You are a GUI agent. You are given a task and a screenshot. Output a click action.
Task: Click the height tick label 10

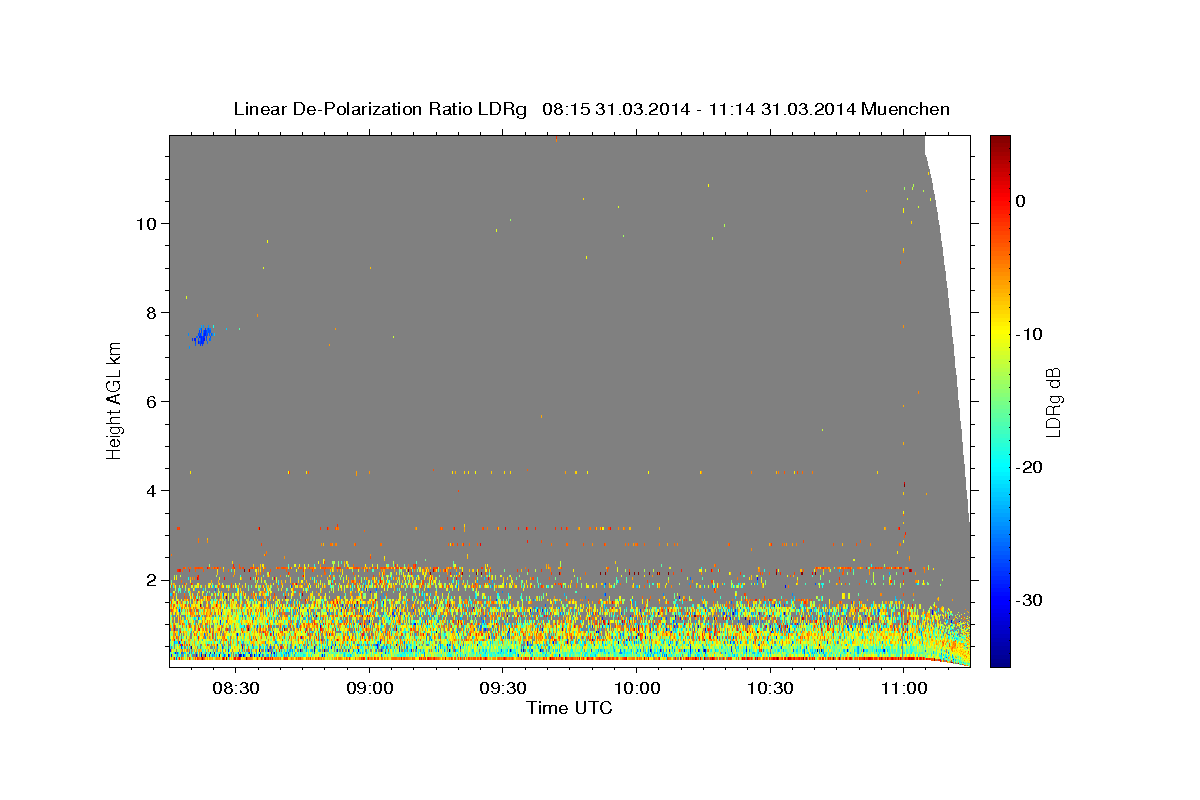click(x=147, y=223)
